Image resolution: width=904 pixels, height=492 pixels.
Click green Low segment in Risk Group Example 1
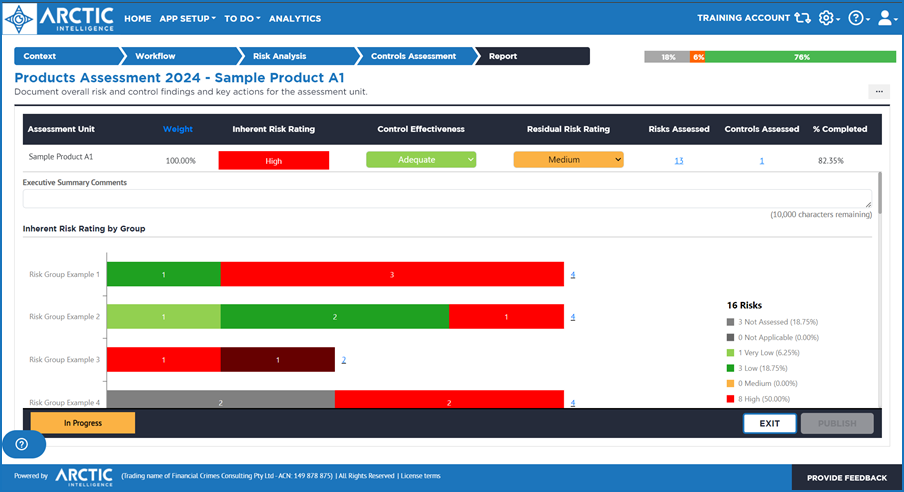pyautogui.click(x=164, y=275)
